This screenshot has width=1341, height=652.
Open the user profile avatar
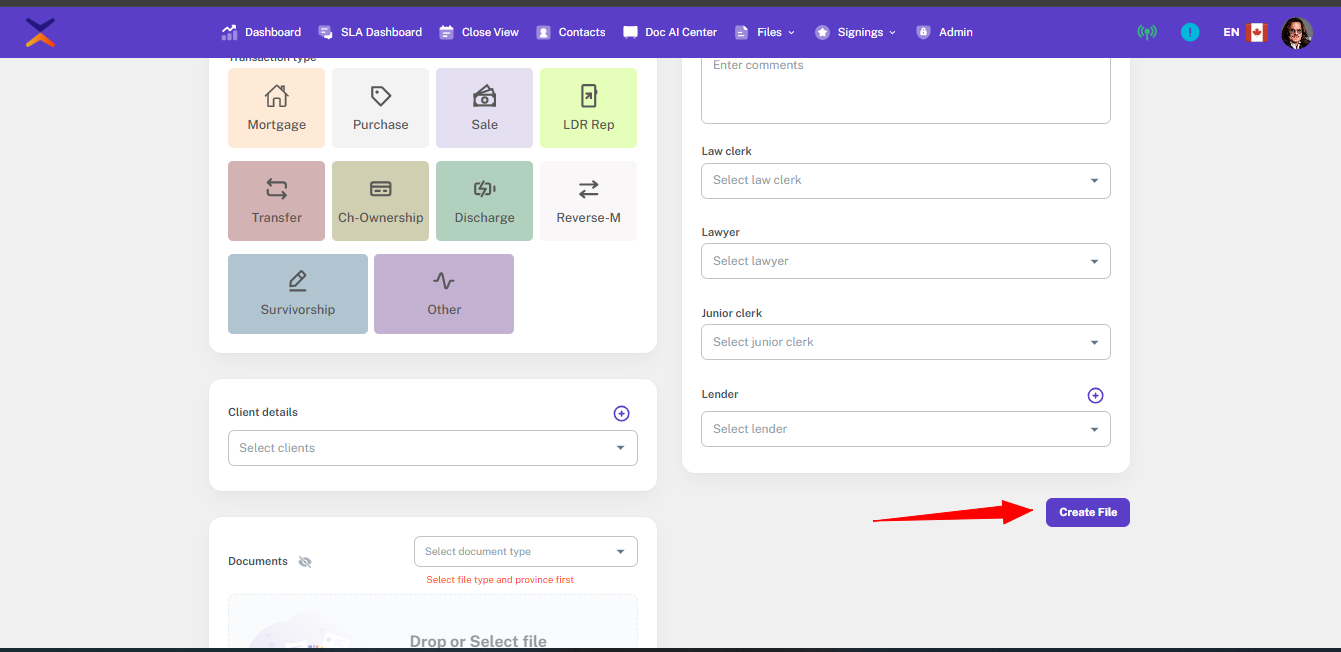click(1296, 33)
